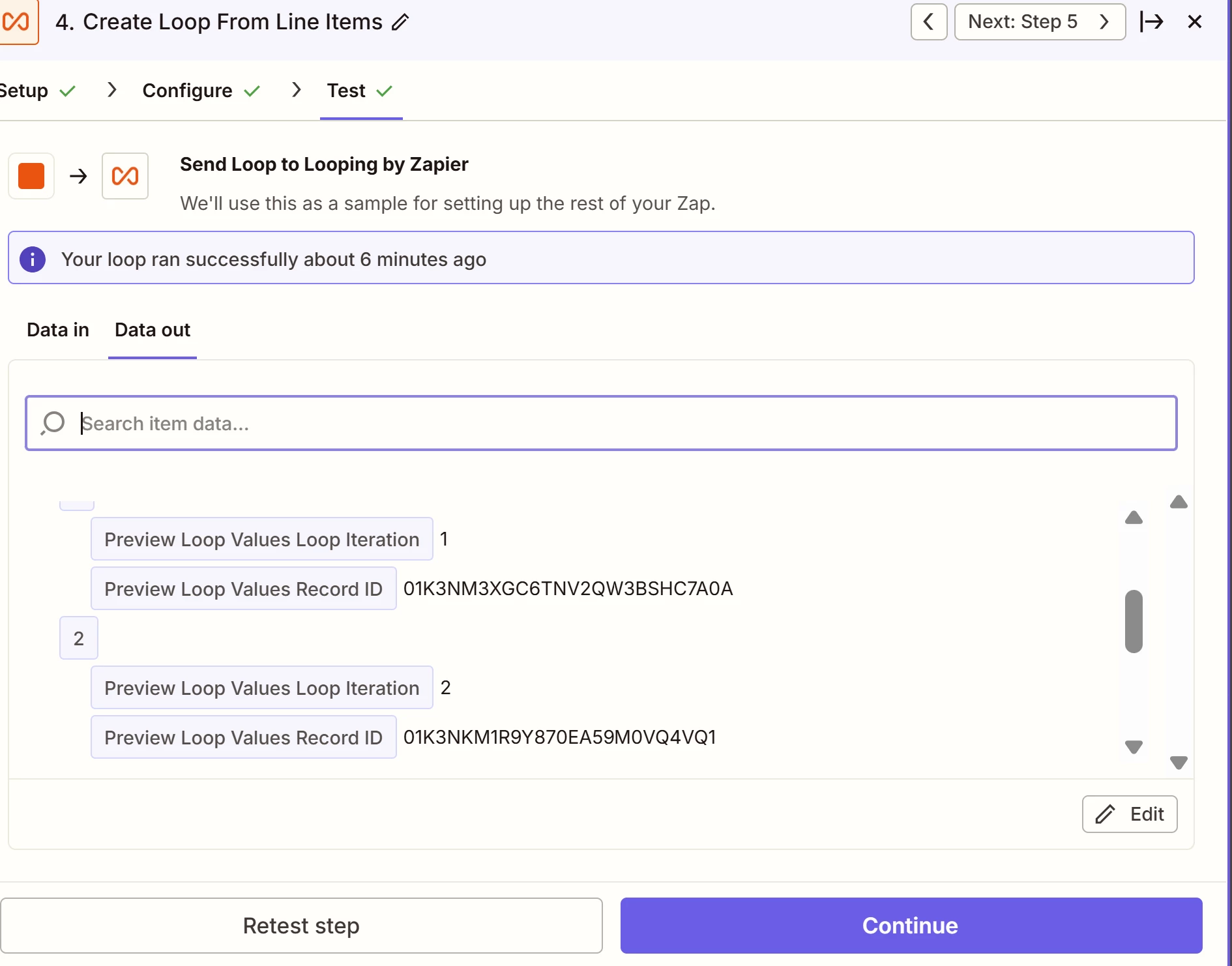1232x966 pixels.
Task: Select second Preview Loop Values Loop Iteration label
Action: (x=262, y=688)
